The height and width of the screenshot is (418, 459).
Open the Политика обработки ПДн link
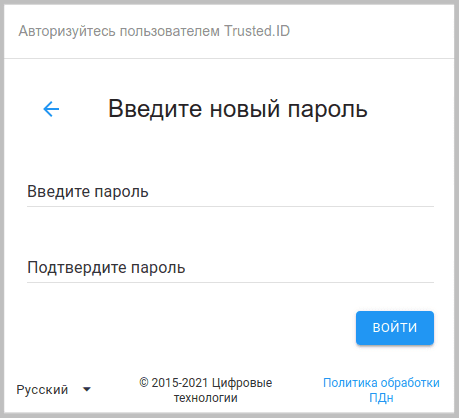click(381, 390)
